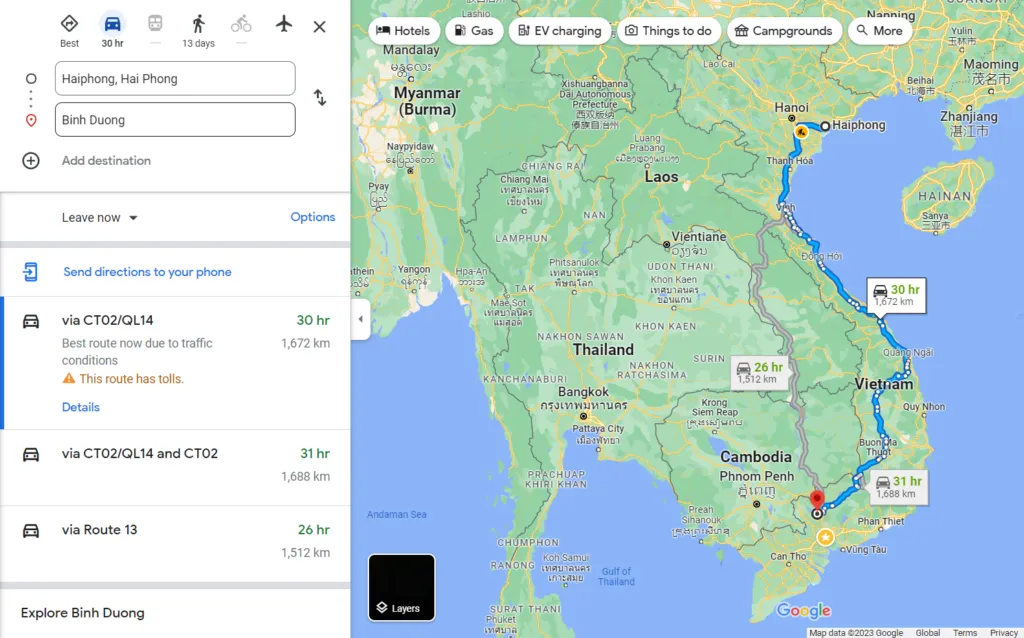
Task: Click the Haiphong origin marker on map
Action: pos(825,126)
